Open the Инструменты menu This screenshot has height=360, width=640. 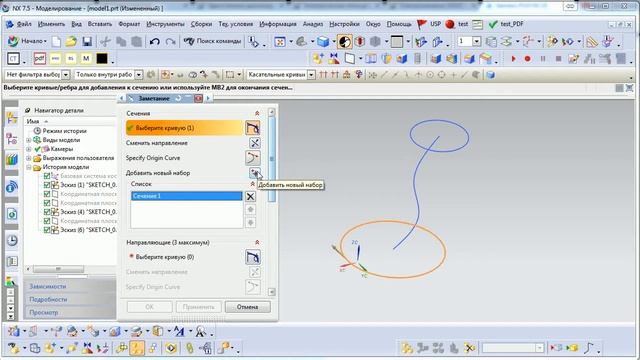click(165, 24)
